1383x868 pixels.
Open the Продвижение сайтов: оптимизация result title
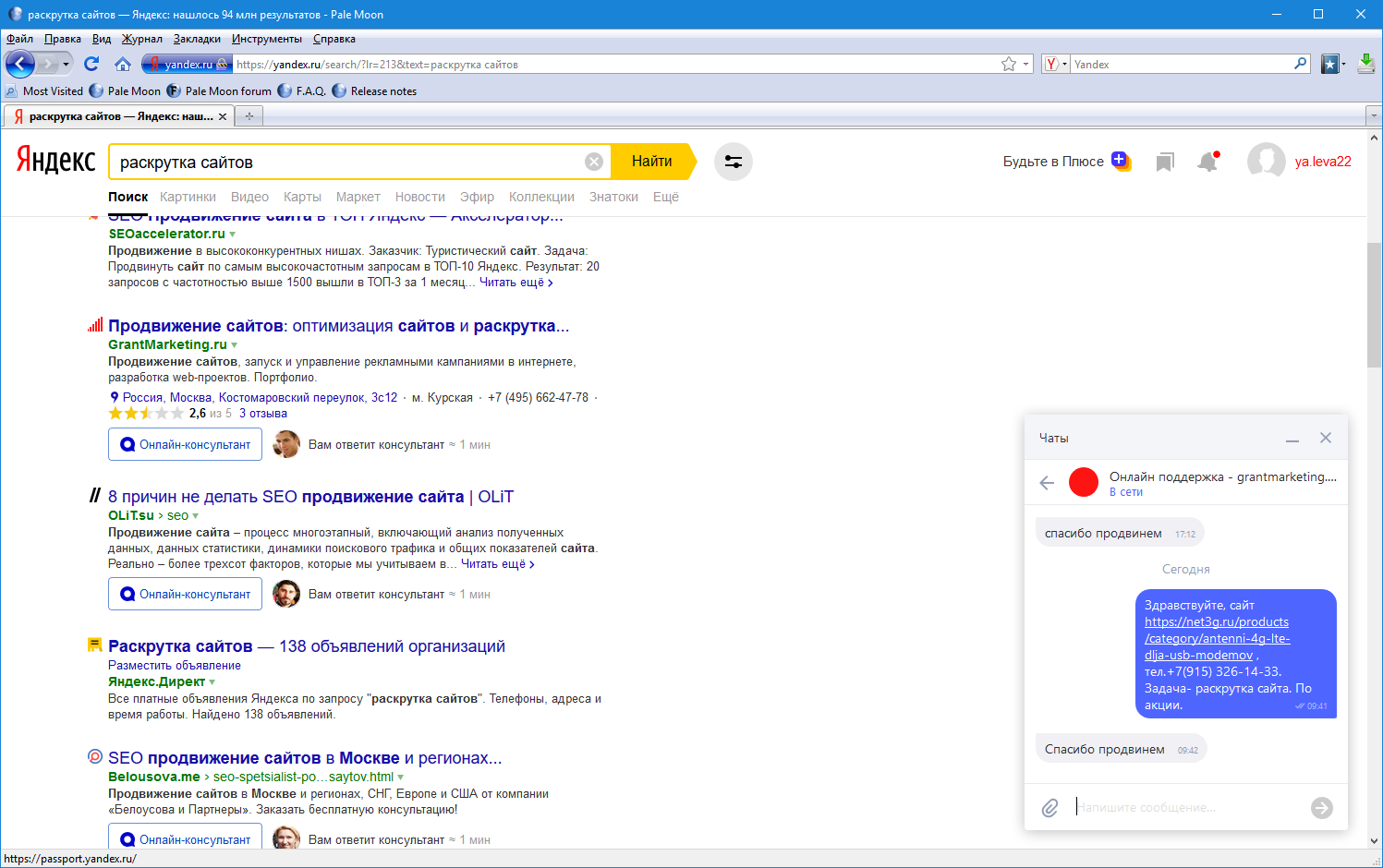click(x=338, y=326)
